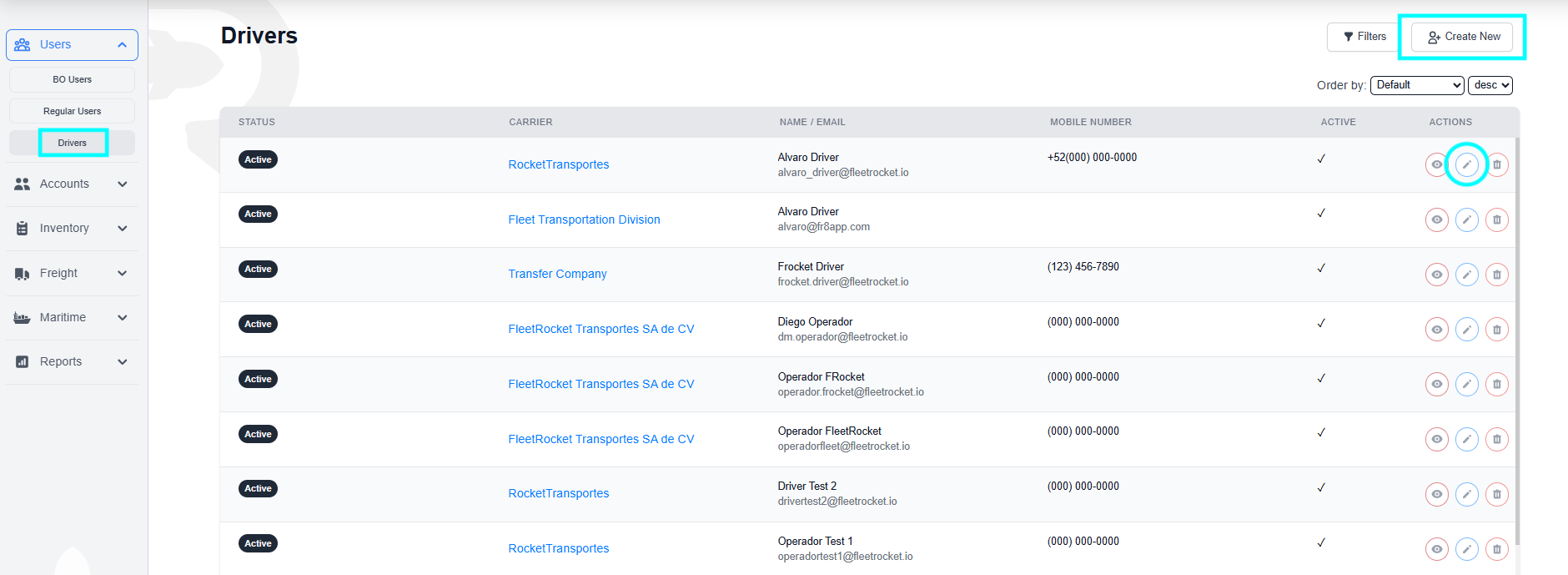The height and width of the screenshot is (575, 1568).
Task: Delete Diego Operador trash icon
Action: pyautogui.click(x=1497, y=330)
